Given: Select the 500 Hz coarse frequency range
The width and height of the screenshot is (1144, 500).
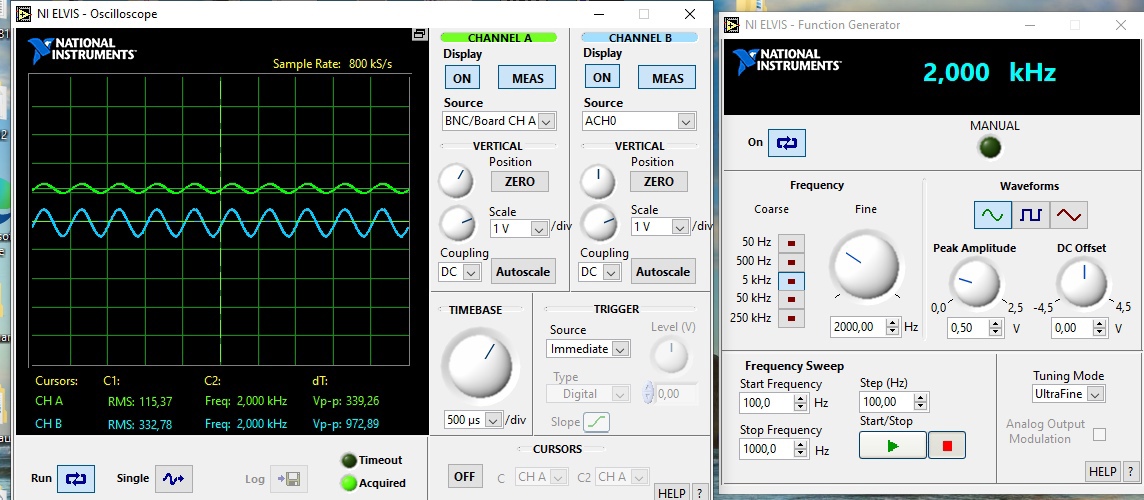Looking at the screenshot, I should coord(792,261).
